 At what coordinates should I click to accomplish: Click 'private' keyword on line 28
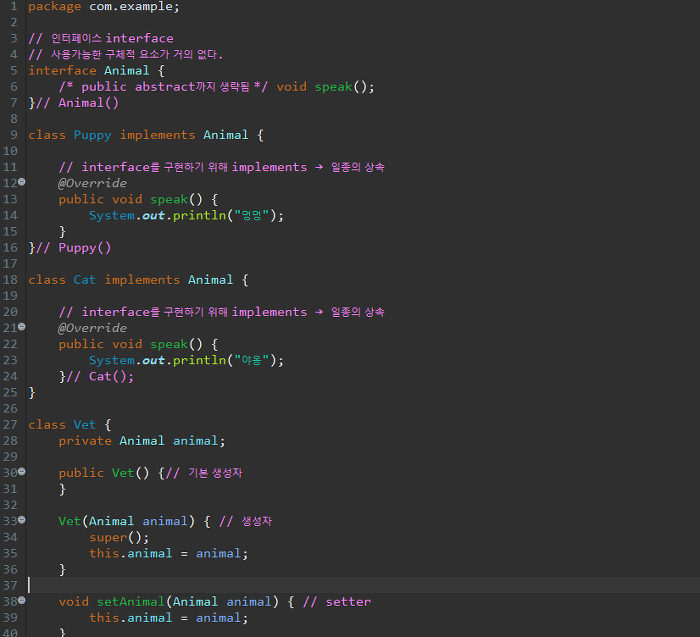coord(85,441)
